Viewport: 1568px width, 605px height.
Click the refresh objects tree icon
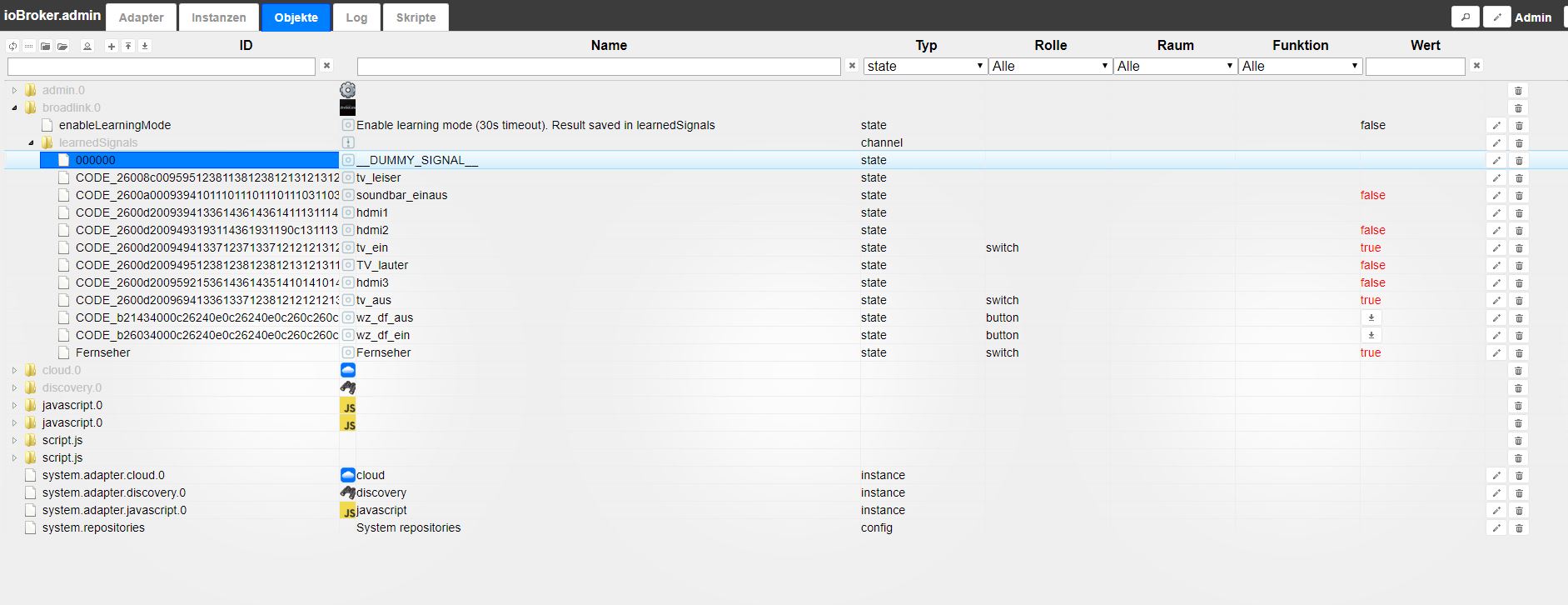(x=12, y=46)
